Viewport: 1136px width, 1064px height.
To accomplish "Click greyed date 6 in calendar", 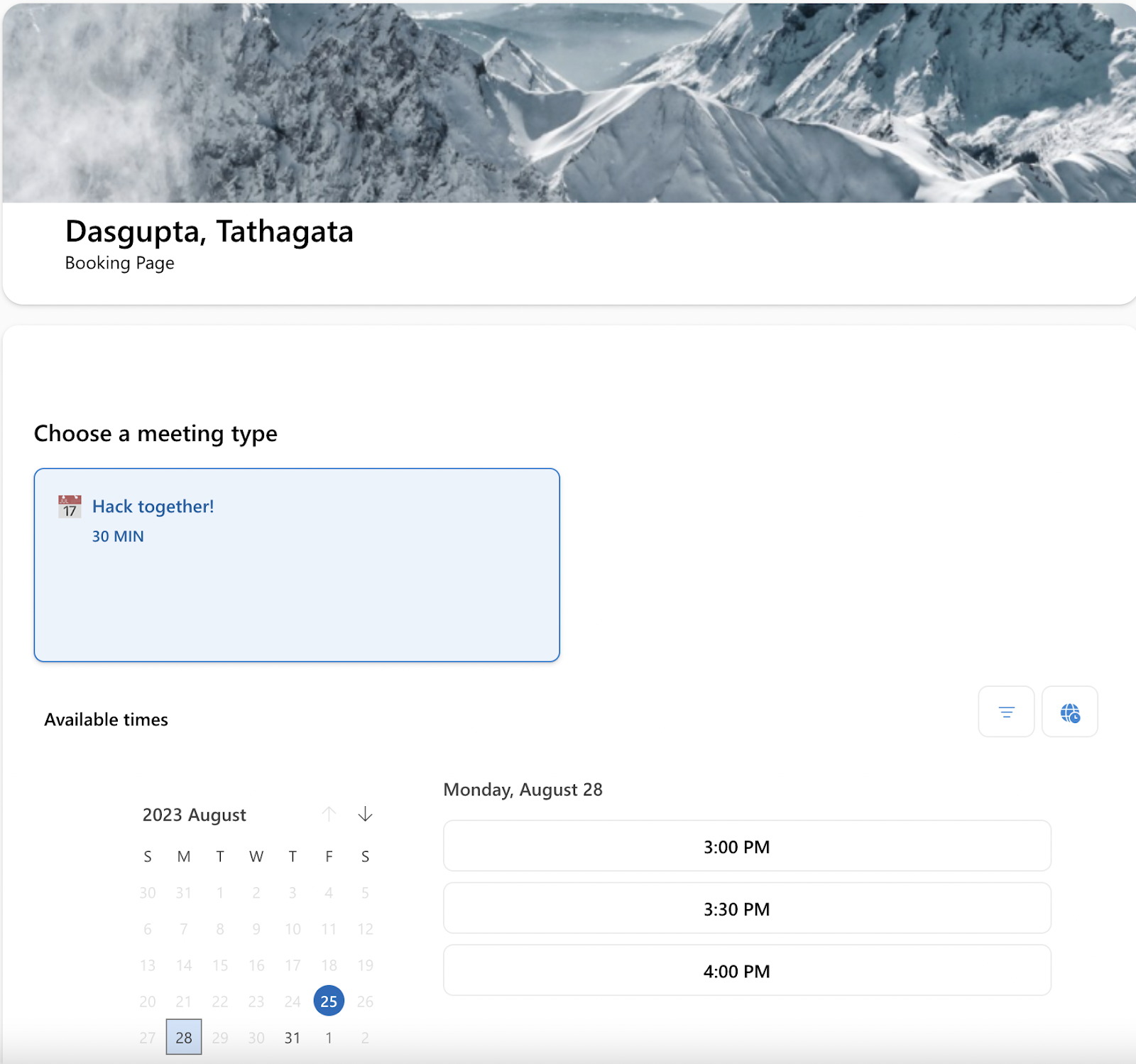I will 148,929.
